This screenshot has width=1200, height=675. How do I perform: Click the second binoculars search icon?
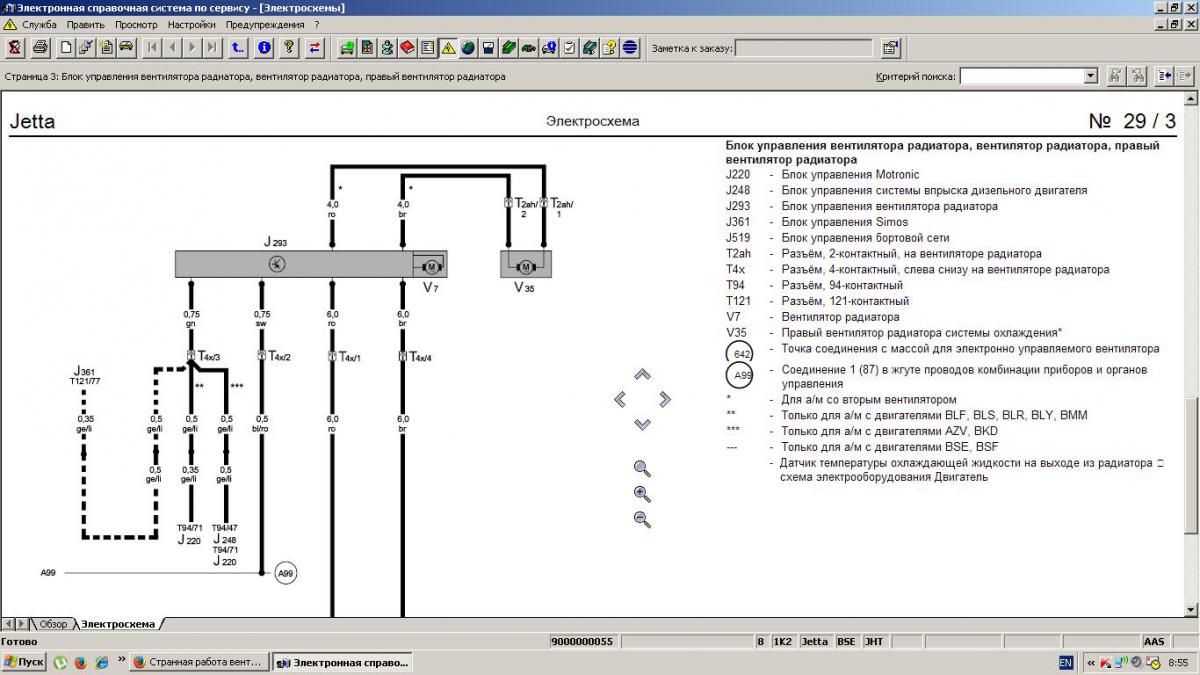(x=1138, y=76)
